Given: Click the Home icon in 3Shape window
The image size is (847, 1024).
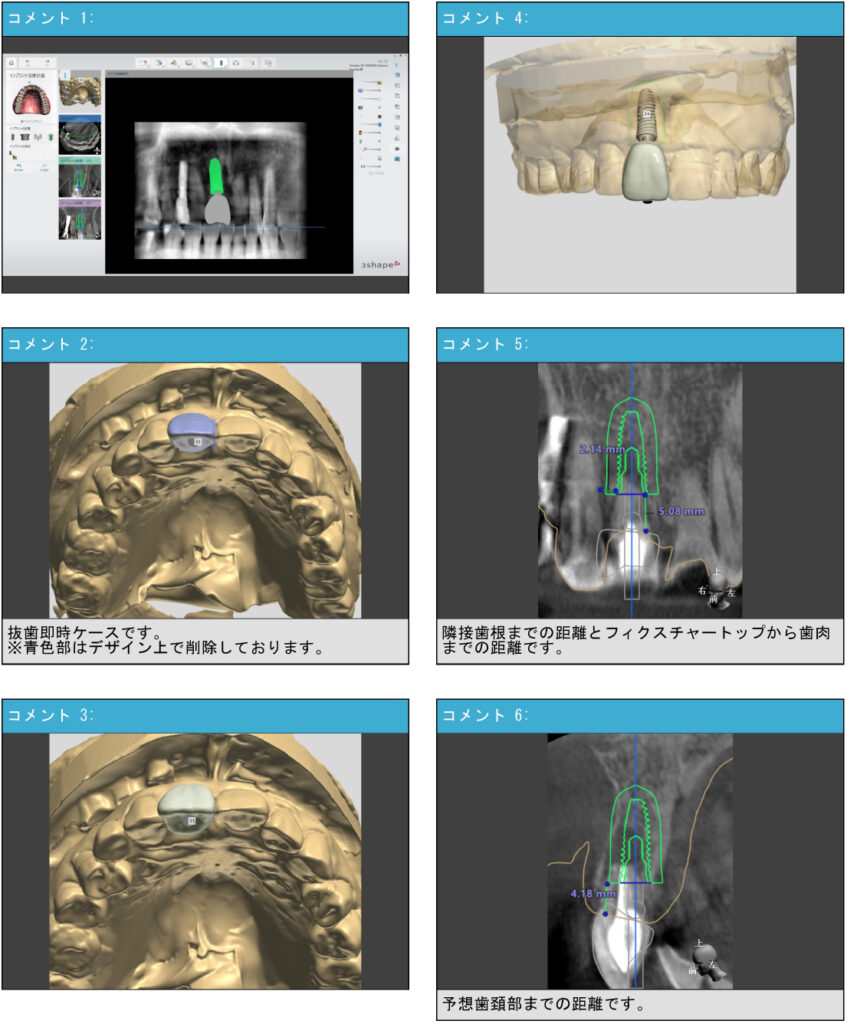Looking at the screenshot, I should click(x=12, y=61).
